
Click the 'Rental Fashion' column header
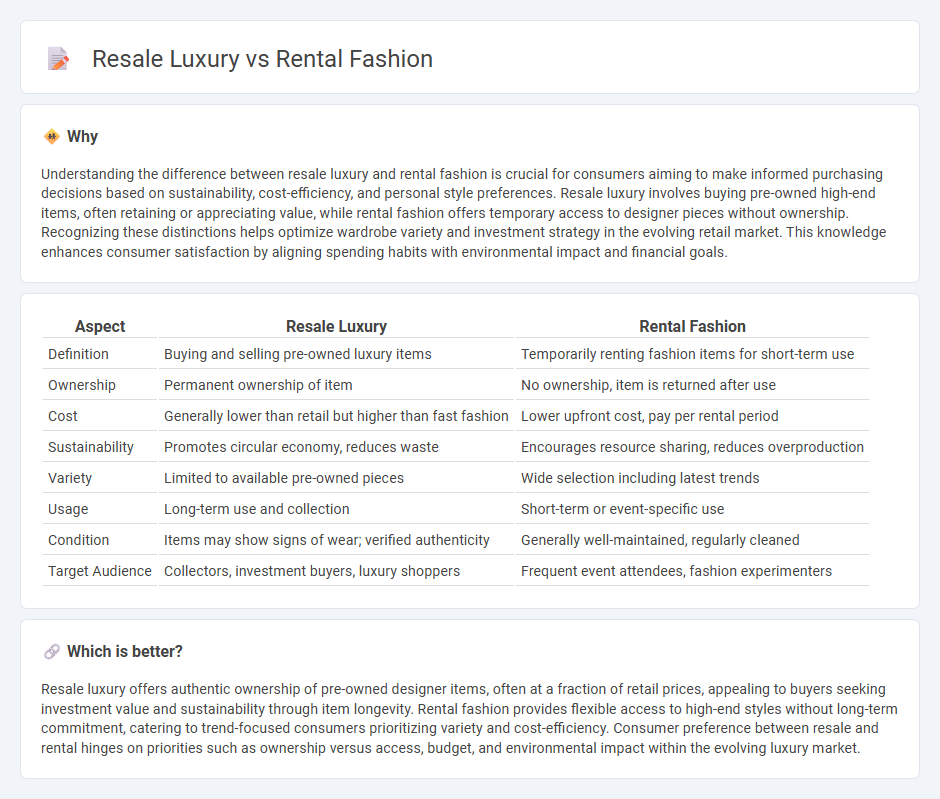[x=692, y=326]
